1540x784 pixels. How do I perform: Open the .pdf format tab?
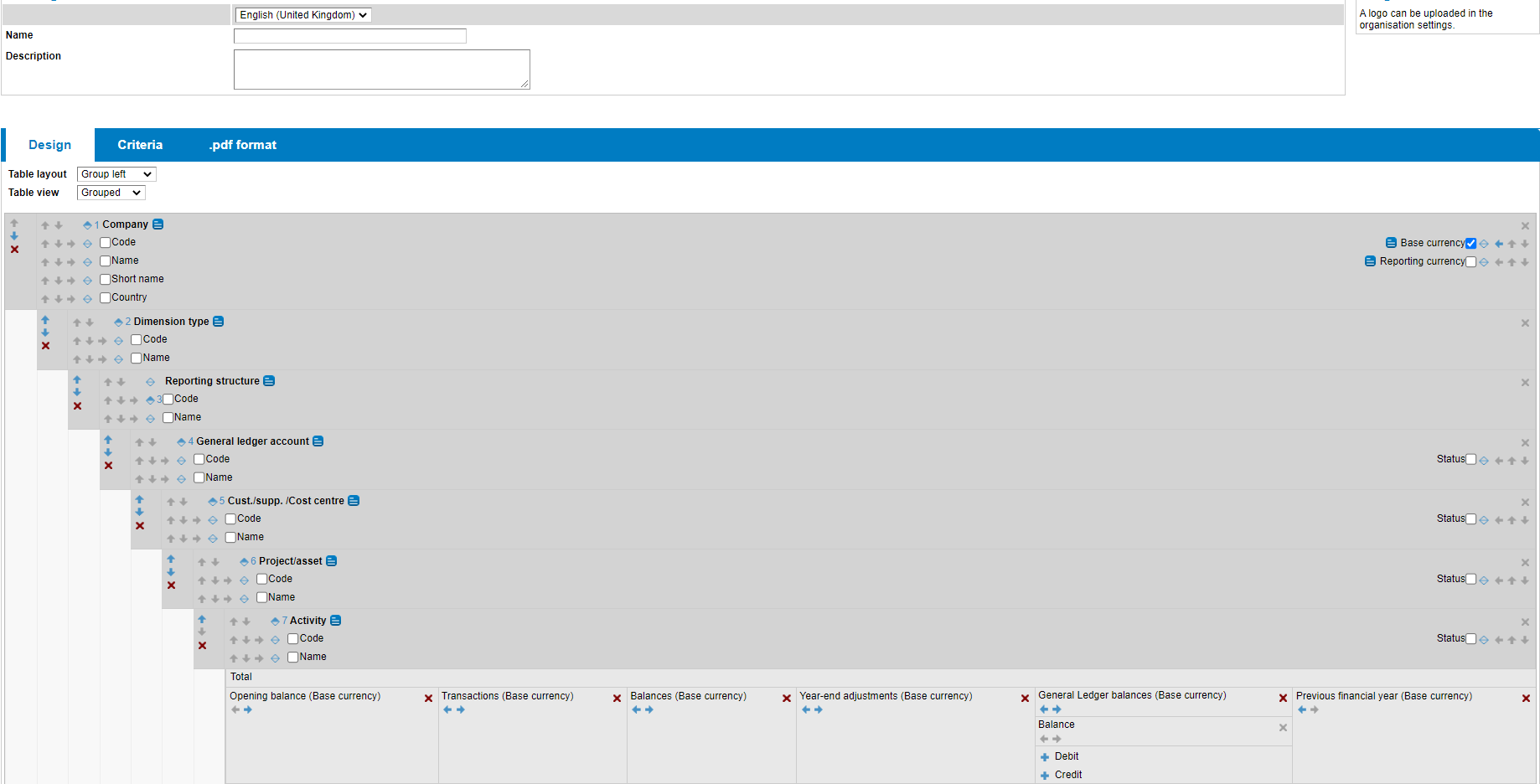(x=243, y=145)
